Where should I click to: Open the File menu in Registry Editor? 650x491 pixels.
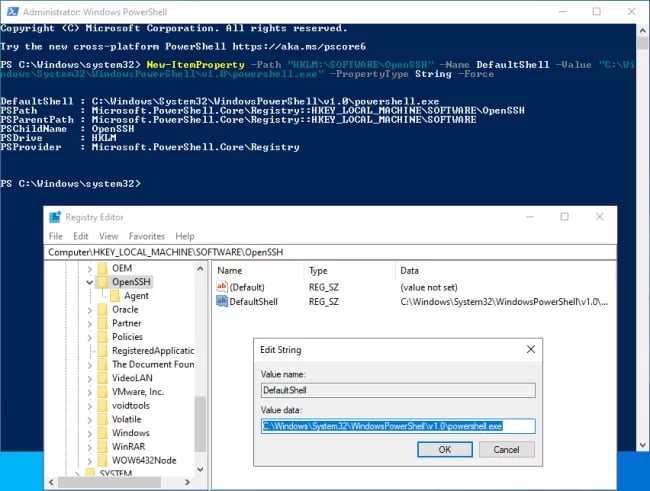[x=56, y=236]
